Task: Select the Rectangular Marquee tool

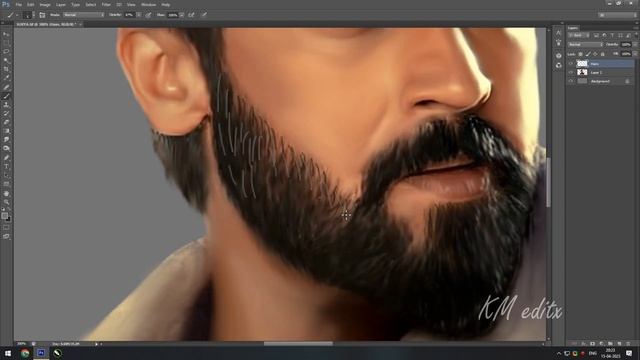Action: [6, 43]
